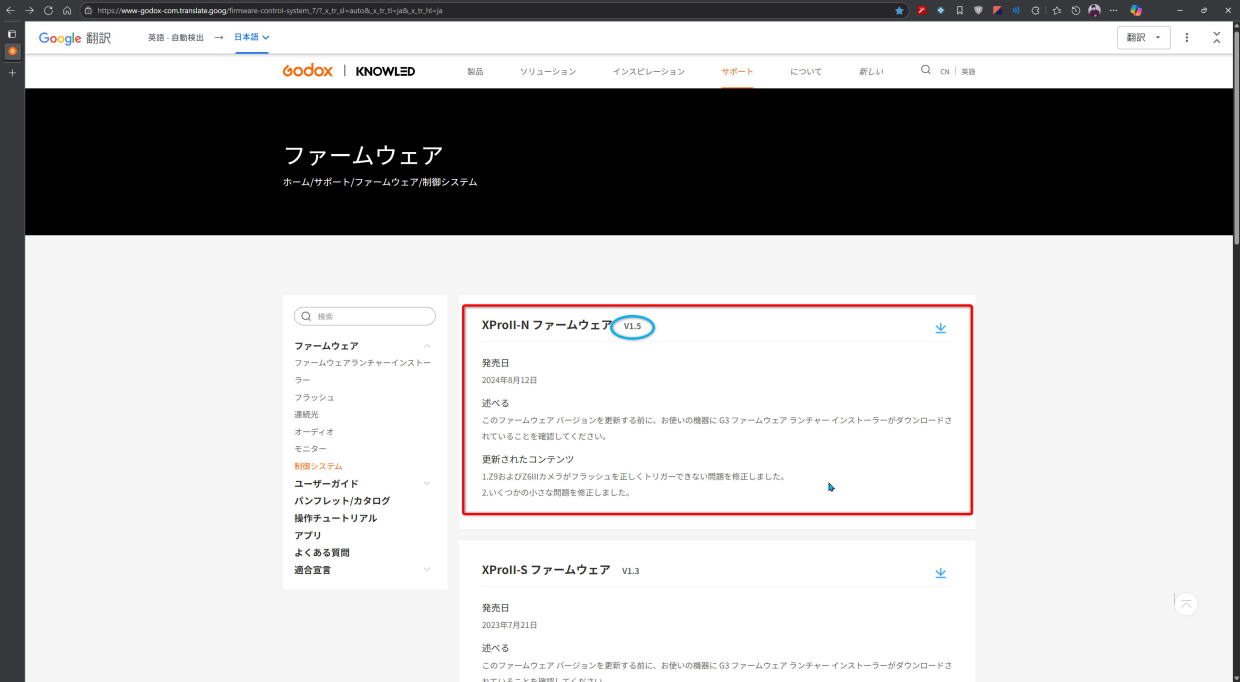Screen dimensions: 1240x682
Task: Start the Read aloud speaker icon
Action: pyautogui.click(x=1016, y=10)
